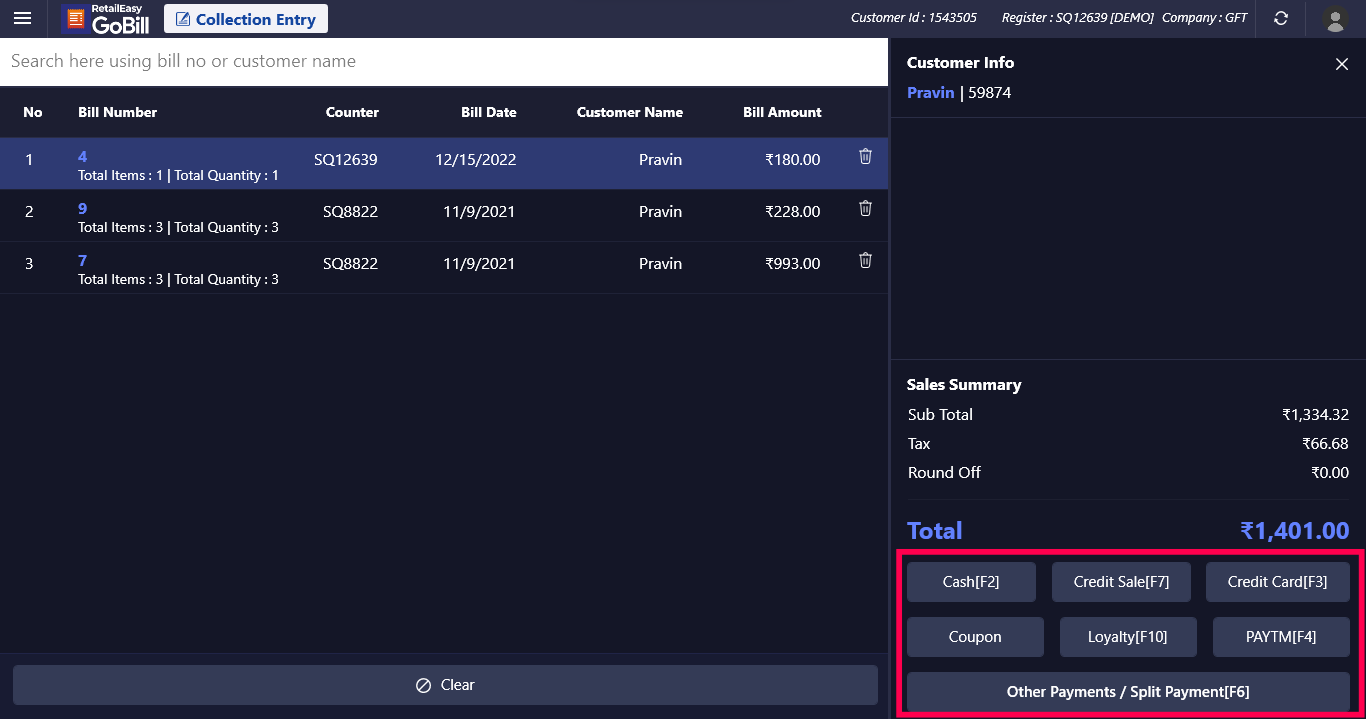Click the refresh sync icon

(1280, 19)
